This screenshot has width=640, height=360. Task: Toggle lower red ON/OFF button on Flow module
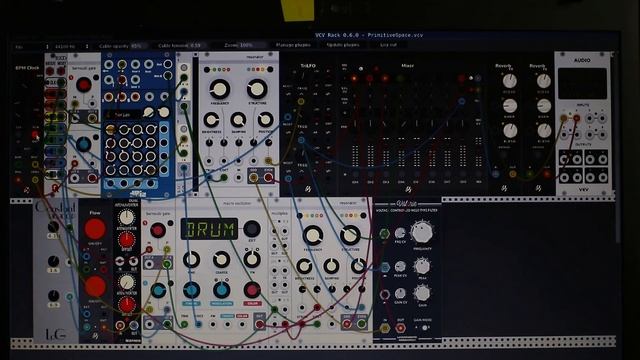click(x=95, y=286)
